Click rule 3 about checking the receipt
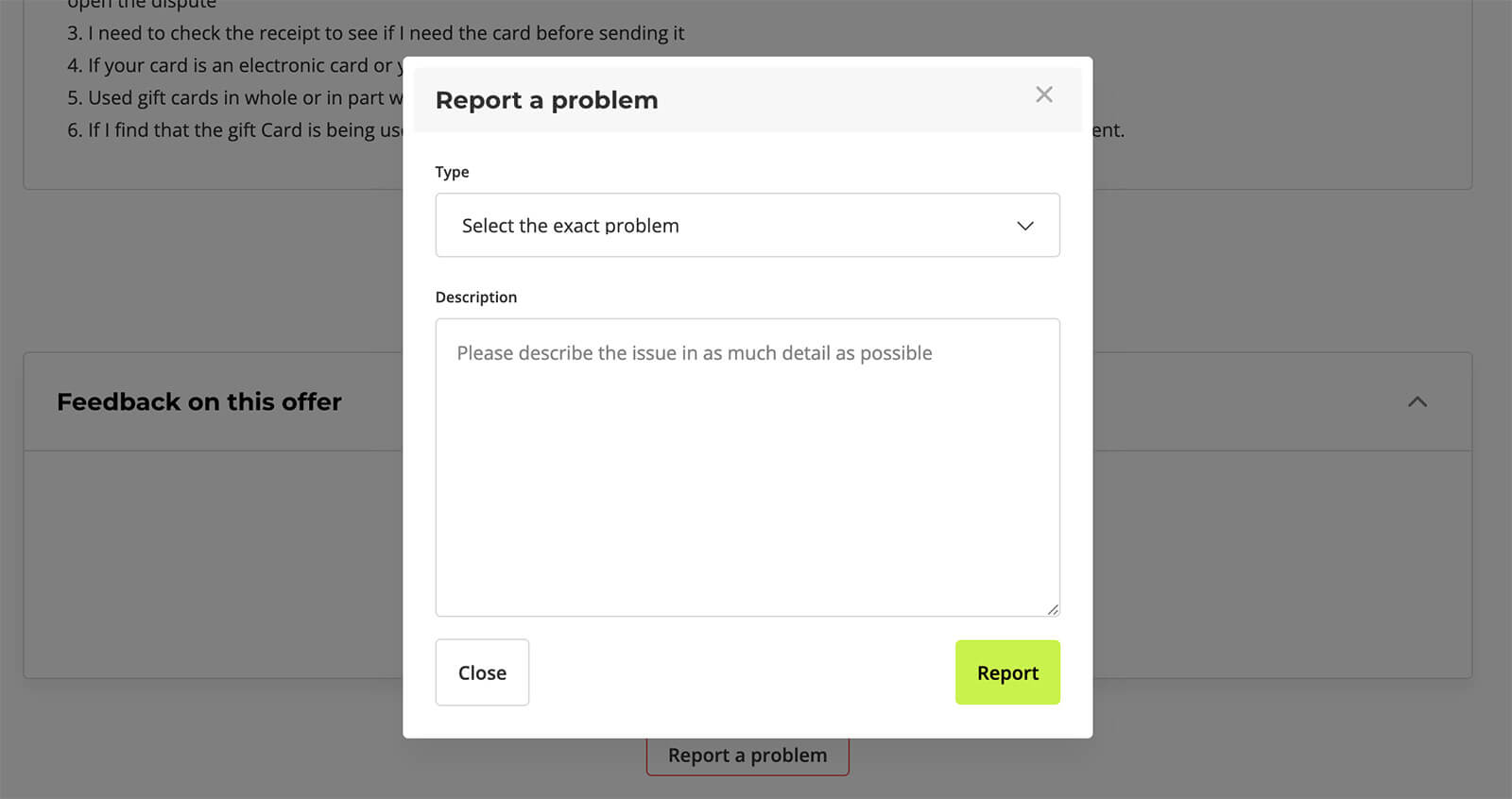 375,33
